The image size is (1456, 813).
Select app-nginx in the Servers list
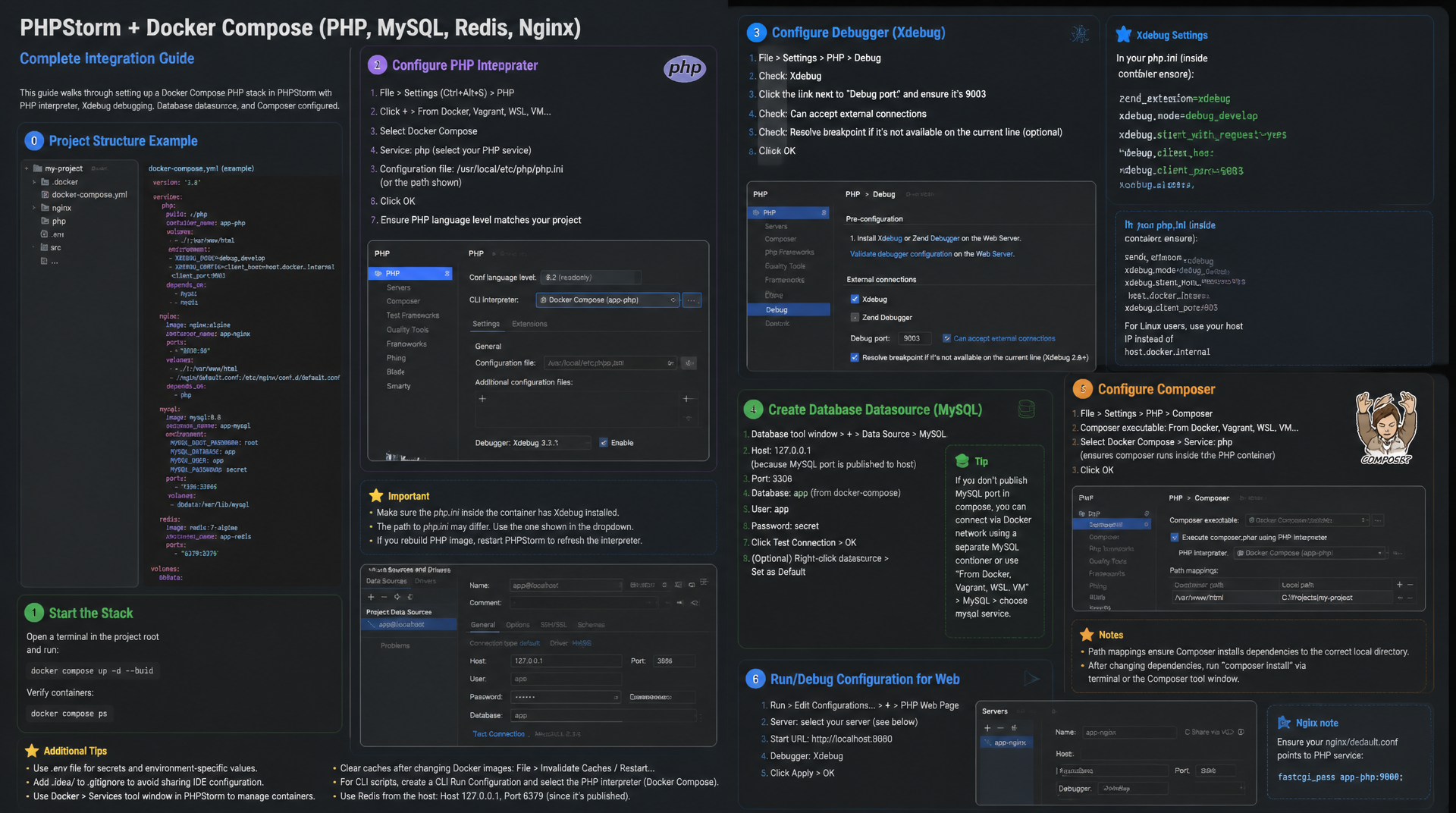(1009, 742)
